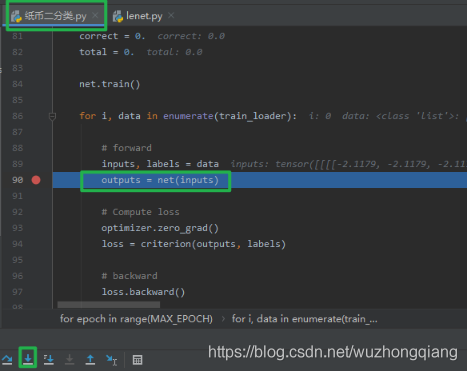This screenshot has width=467, height=371.
Task: Click the '# Compute loss' comment
Action: point(140,212)
